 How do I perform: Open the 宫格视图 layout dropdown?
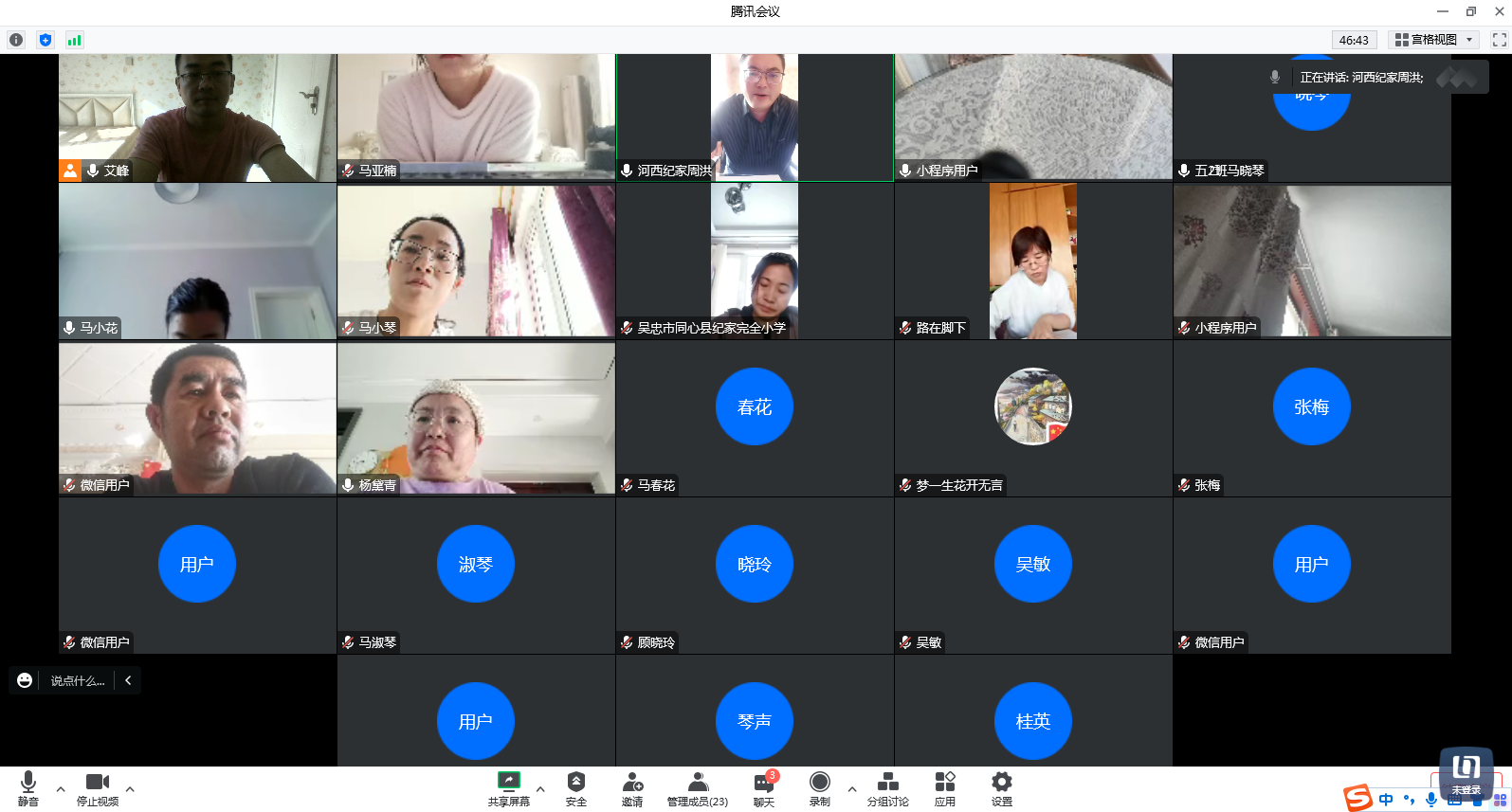click(1434, 40)
